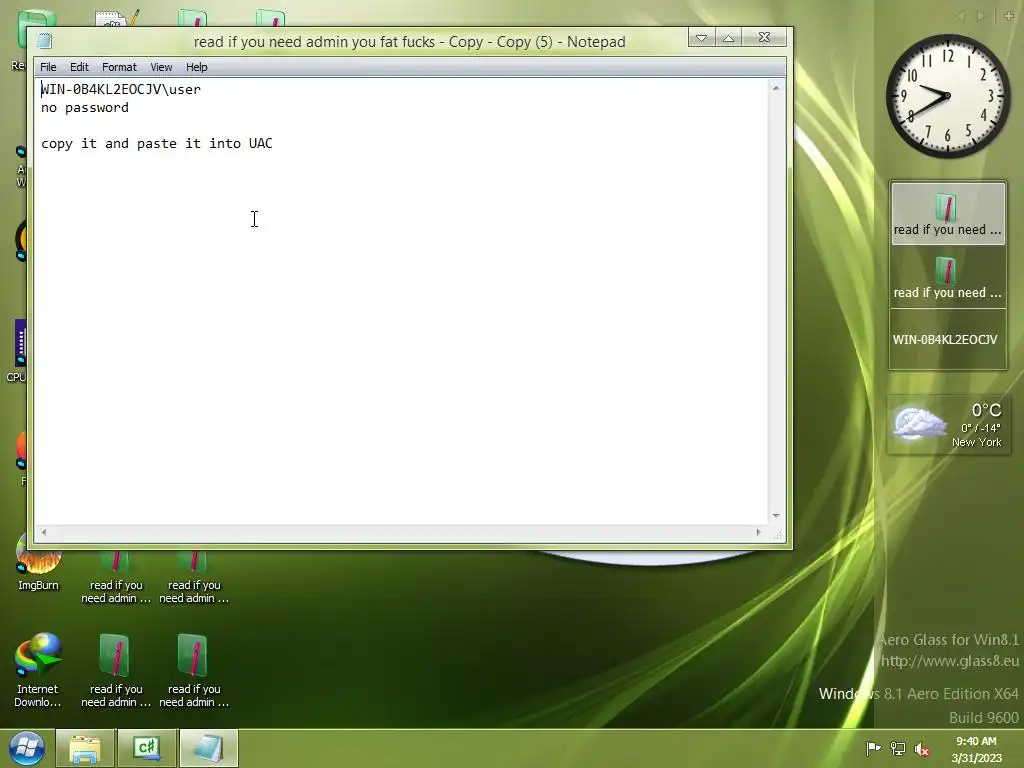Select the bottom-row right 'read if you need admin' file

tap(194, 671)
